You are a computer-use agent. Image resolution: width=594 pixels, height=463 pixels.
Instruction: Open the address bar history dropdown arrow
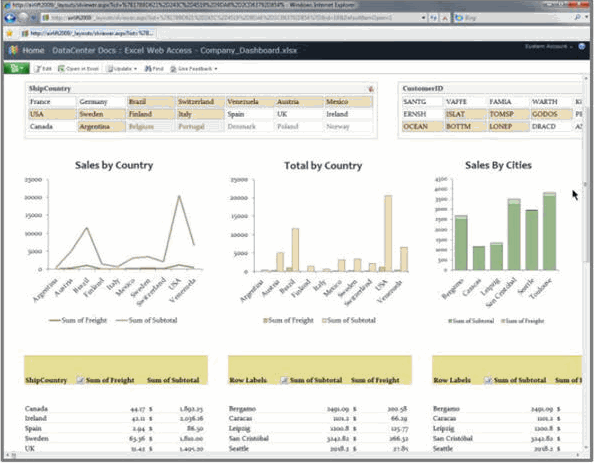pos(423,18)
